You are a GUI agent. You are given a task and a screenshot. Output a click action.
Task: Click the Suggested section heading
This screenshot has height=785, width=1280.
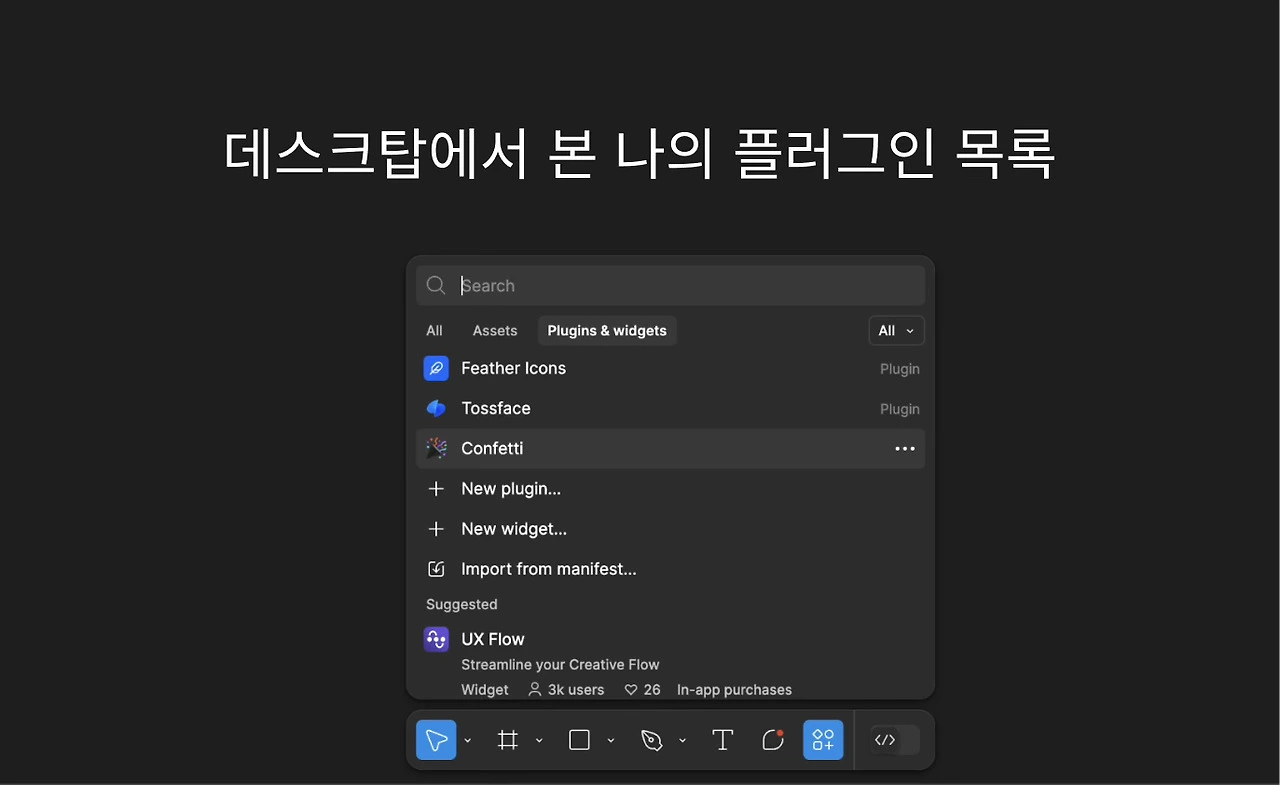click(x=462, y=605)
